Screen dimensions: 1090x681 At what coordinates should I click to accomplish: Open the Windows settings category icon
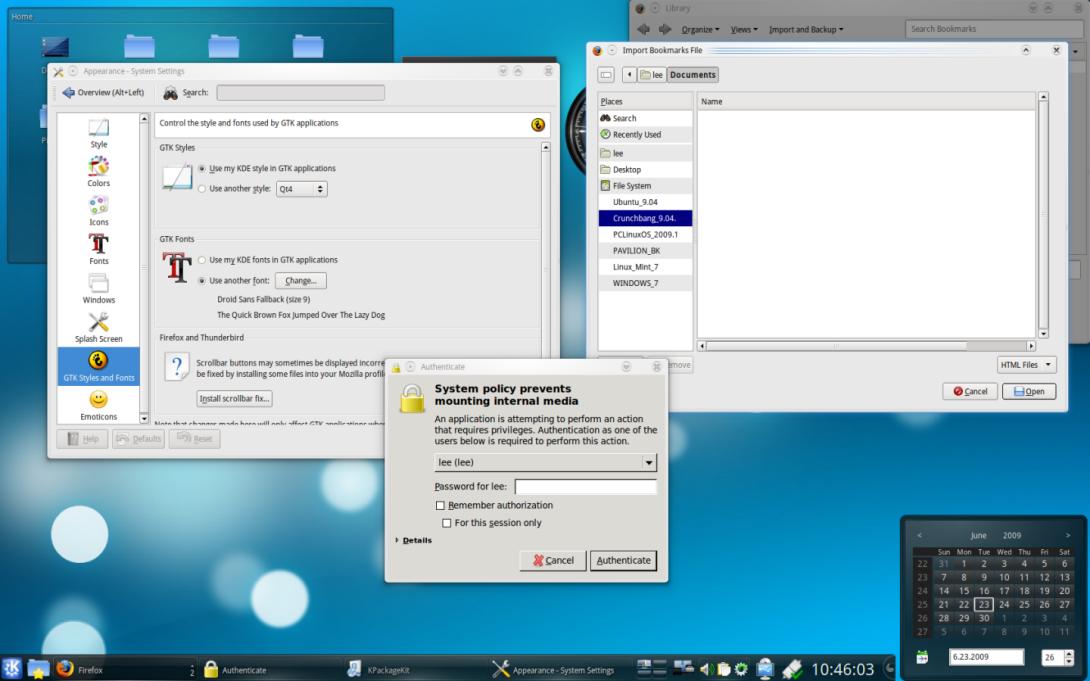point(99,284)
